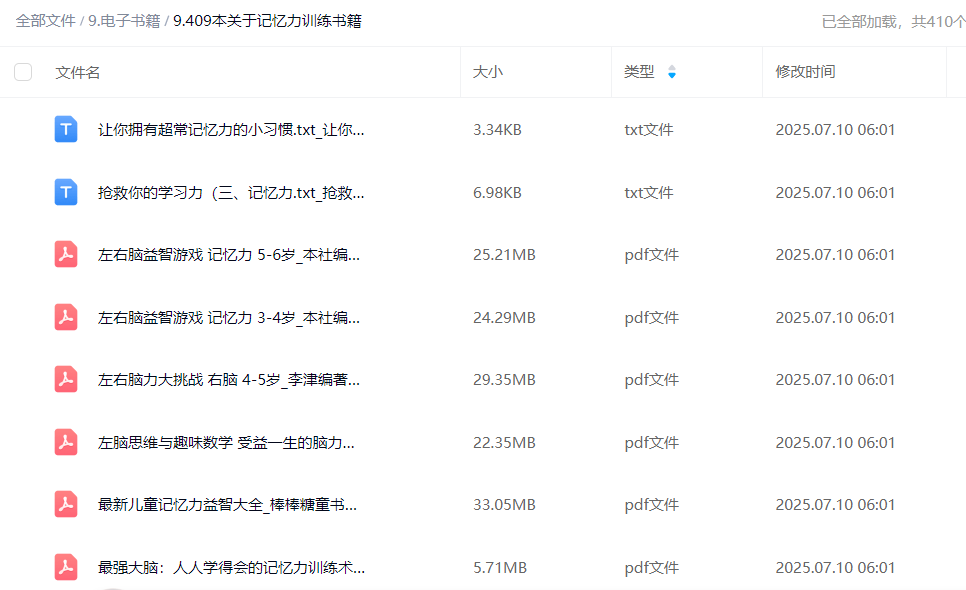This screenshot has width=966, height=590.
Task: Open 左右脑益智游戏 记忆力 5-6岁 PDF
Action: (x=229, y=255)
